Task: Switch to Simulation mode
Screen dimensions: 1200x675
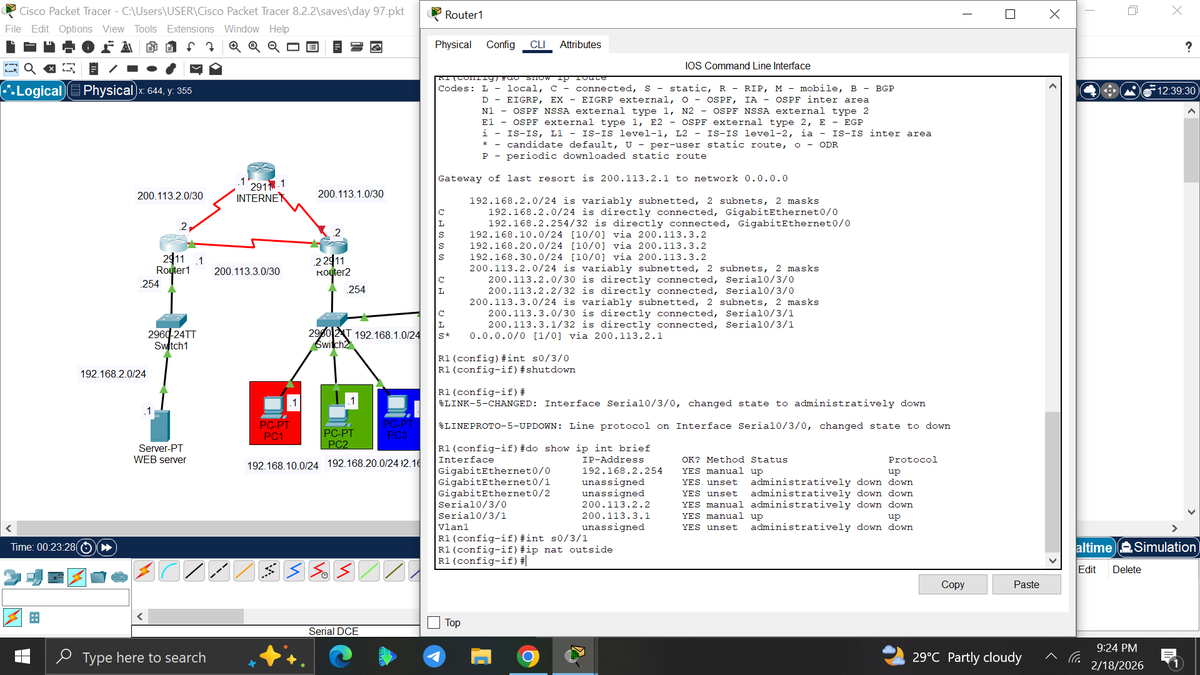Action: point(1159,547)
